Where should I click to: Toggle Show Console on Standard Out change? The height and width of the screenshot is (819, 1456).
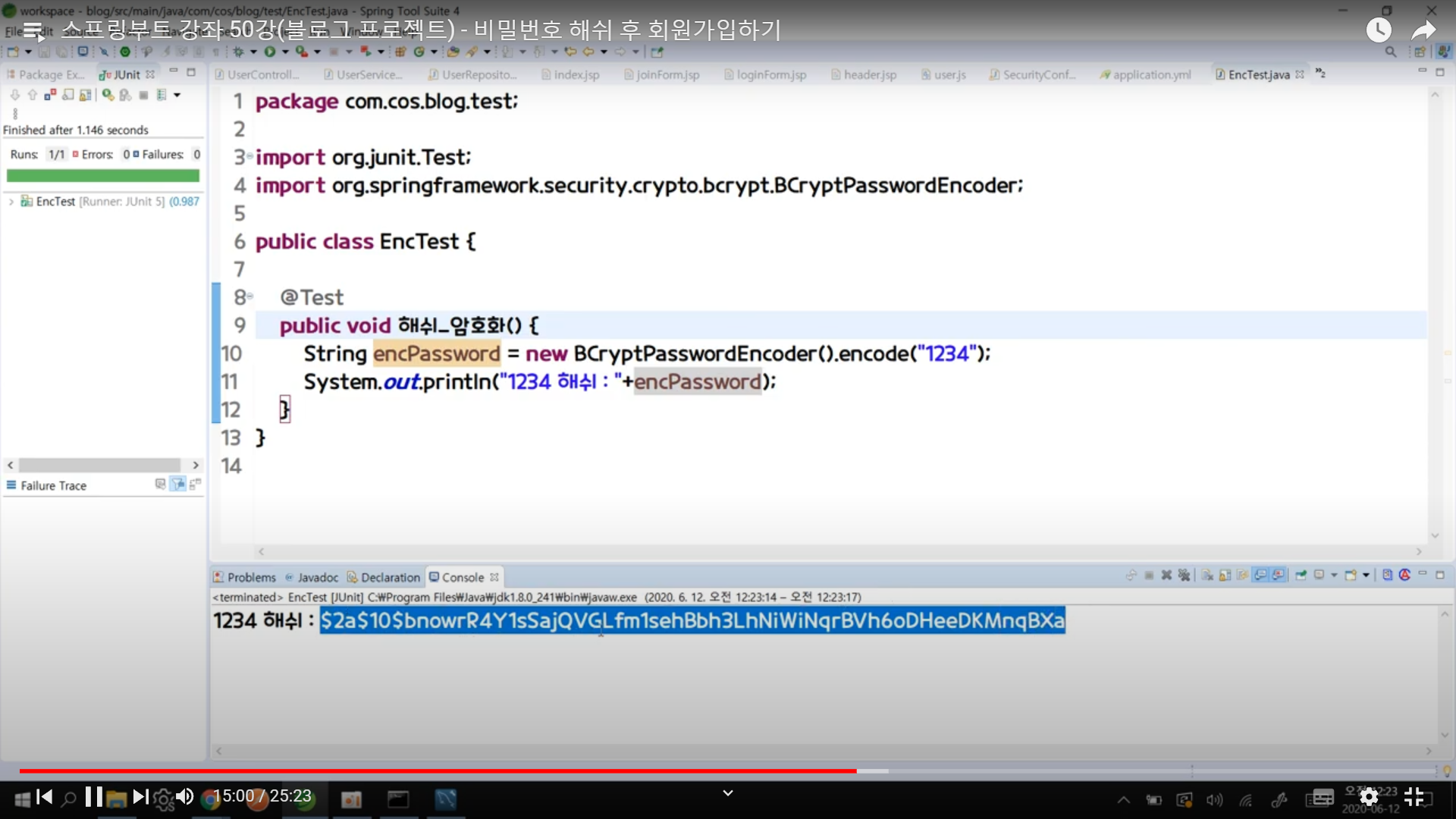1260,575
